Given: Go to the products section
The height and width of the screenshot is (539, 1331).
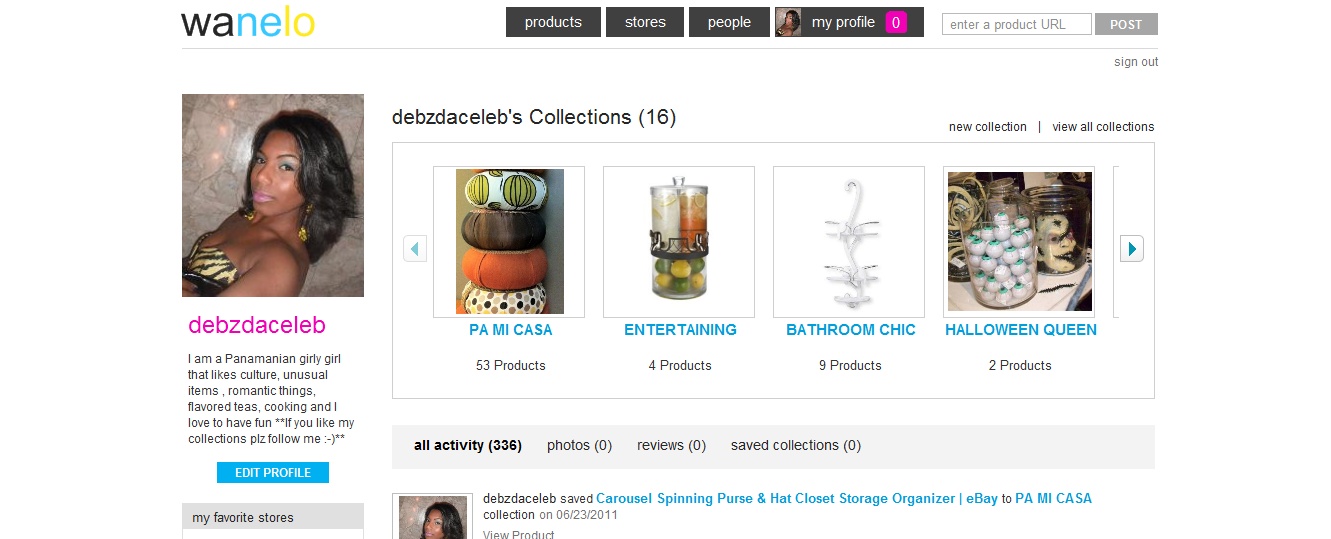Looking at the screenshot, I should coord(553,22).
